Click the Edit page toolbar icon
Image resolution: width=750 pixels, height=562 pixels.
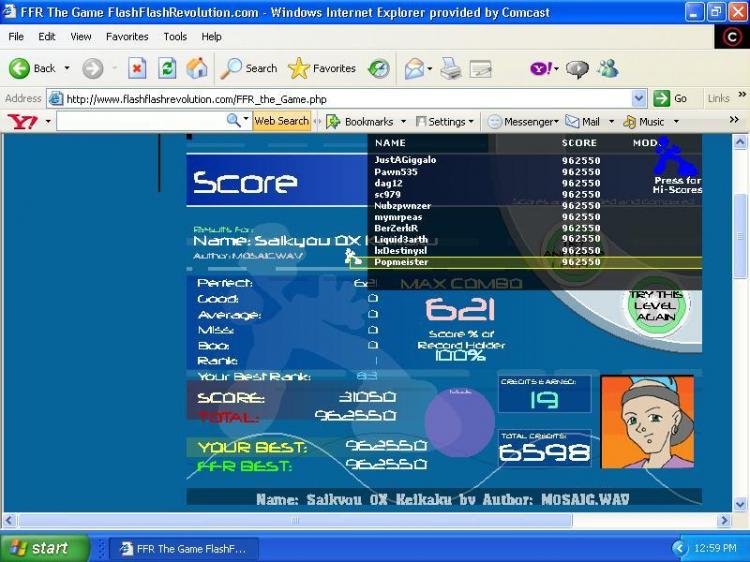point(481,69)
